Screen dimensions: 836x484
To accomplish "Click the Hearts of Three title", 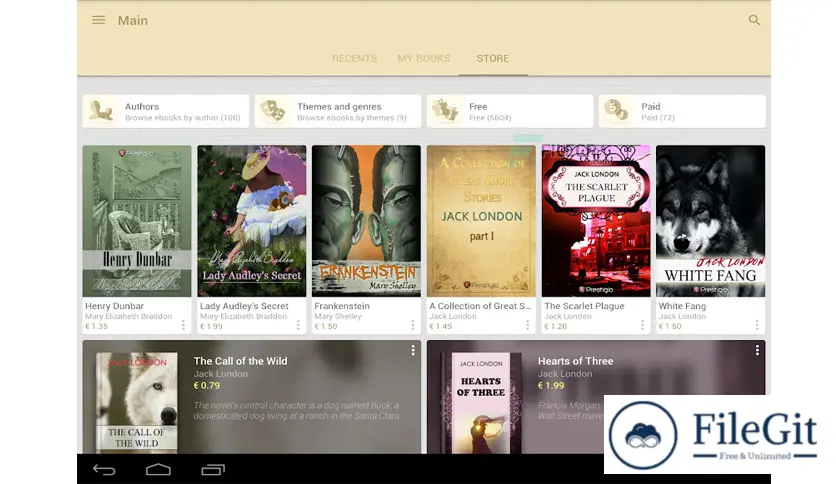I will coord(575,361).
